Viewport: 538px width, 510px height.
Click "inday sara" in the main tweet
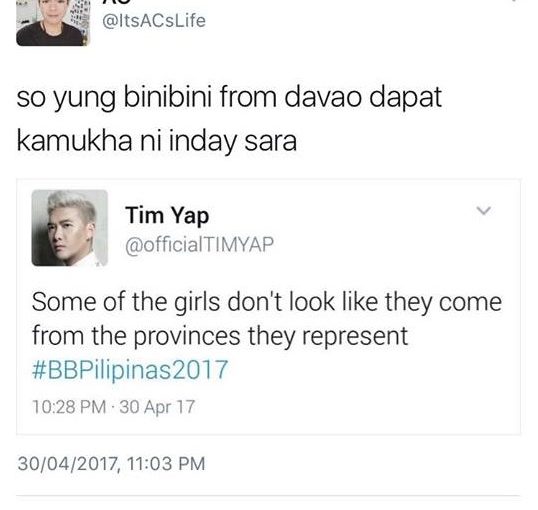(x=233, y=142)
